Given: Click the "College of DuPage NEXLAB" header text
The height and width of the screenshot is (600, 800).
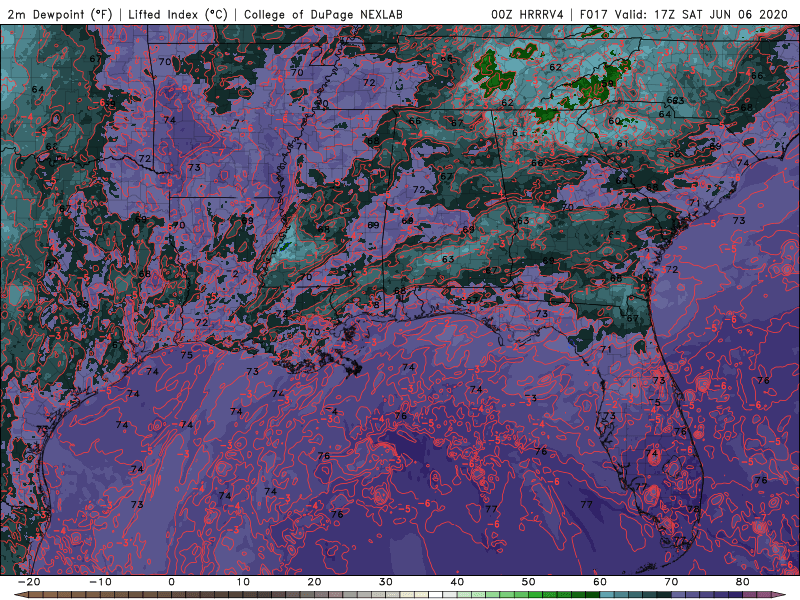Looking at the screenshot, I should pos(323,14).
